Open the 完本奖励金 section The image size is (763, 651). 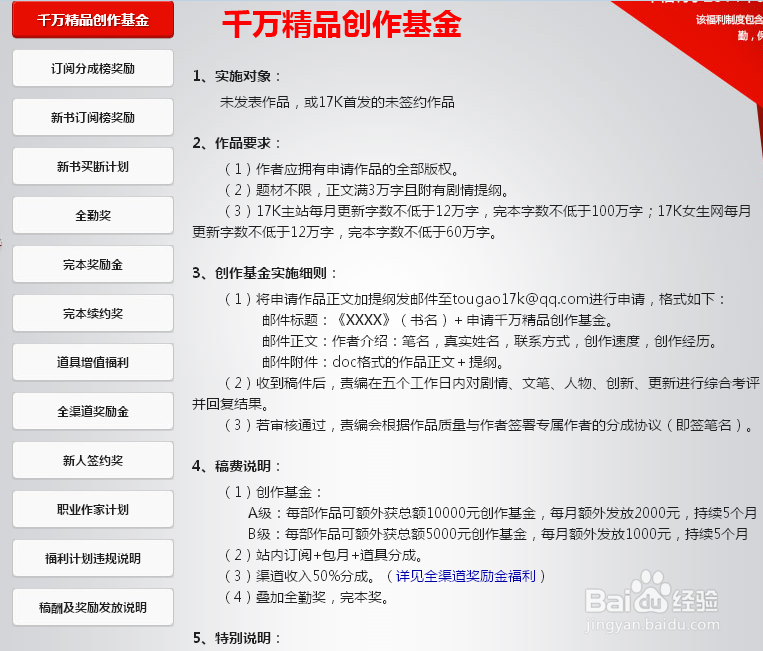point(93,264)
